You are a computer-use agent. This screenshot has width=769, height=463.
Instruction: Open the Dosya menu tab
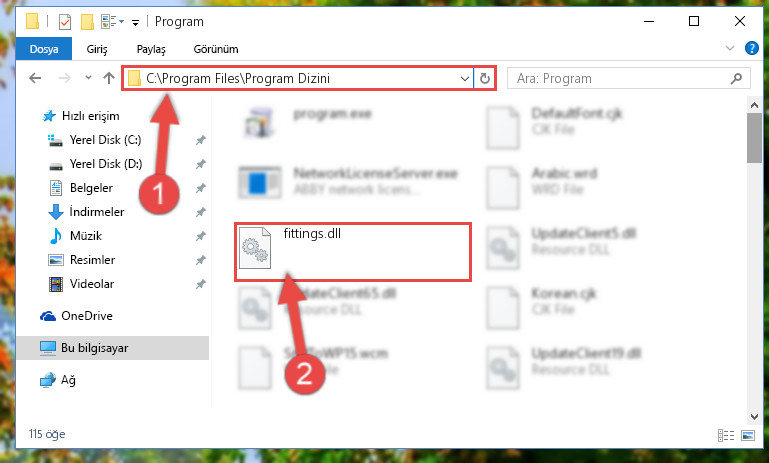point(44,49)
